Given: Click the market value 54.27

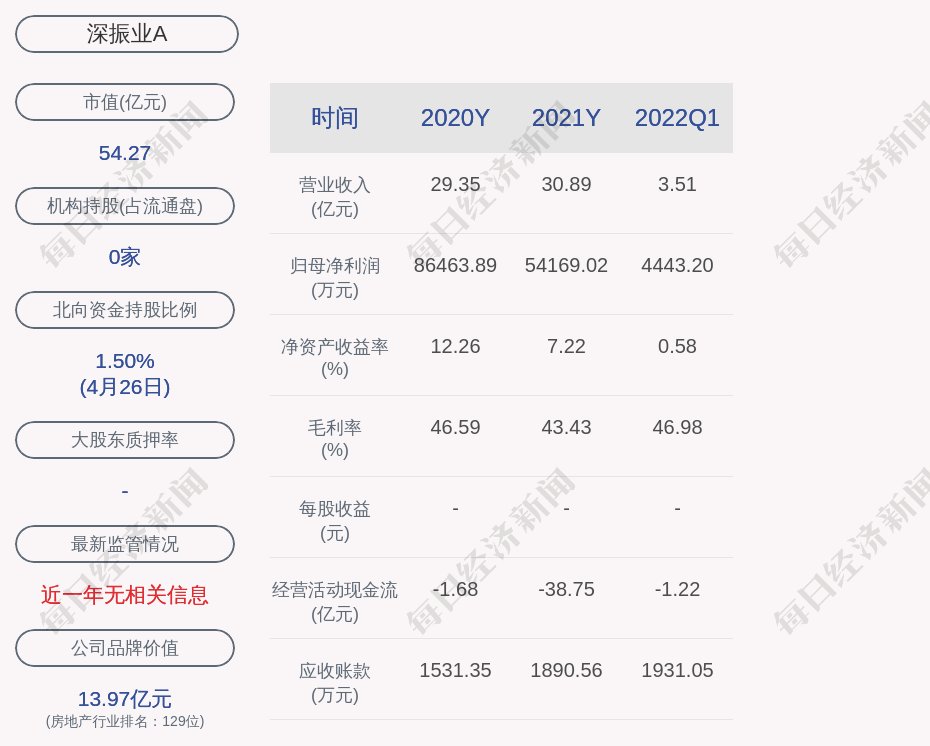Looking at the screenshot, I should [x=125, y=153].
